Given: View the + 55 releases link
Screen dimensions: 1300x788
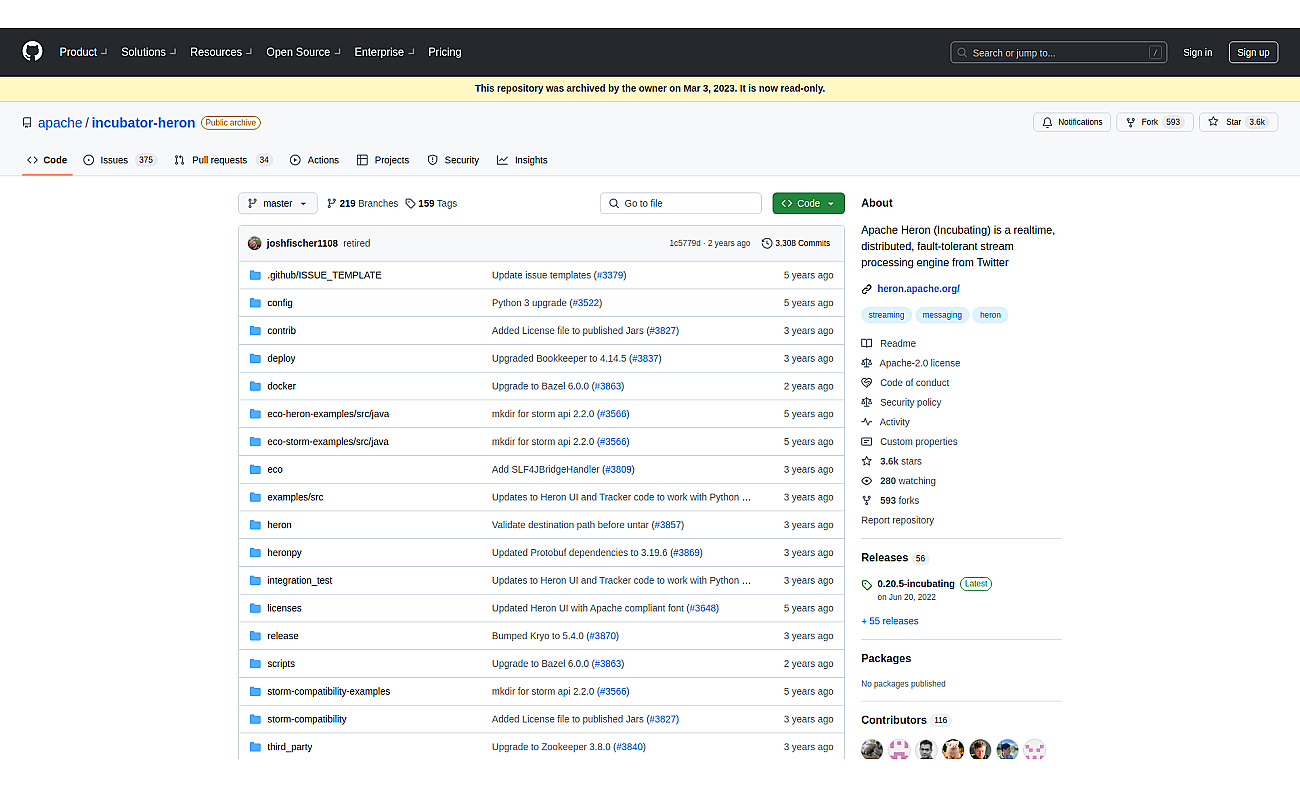Looking at the screenshot, I should tap(890, 621).
